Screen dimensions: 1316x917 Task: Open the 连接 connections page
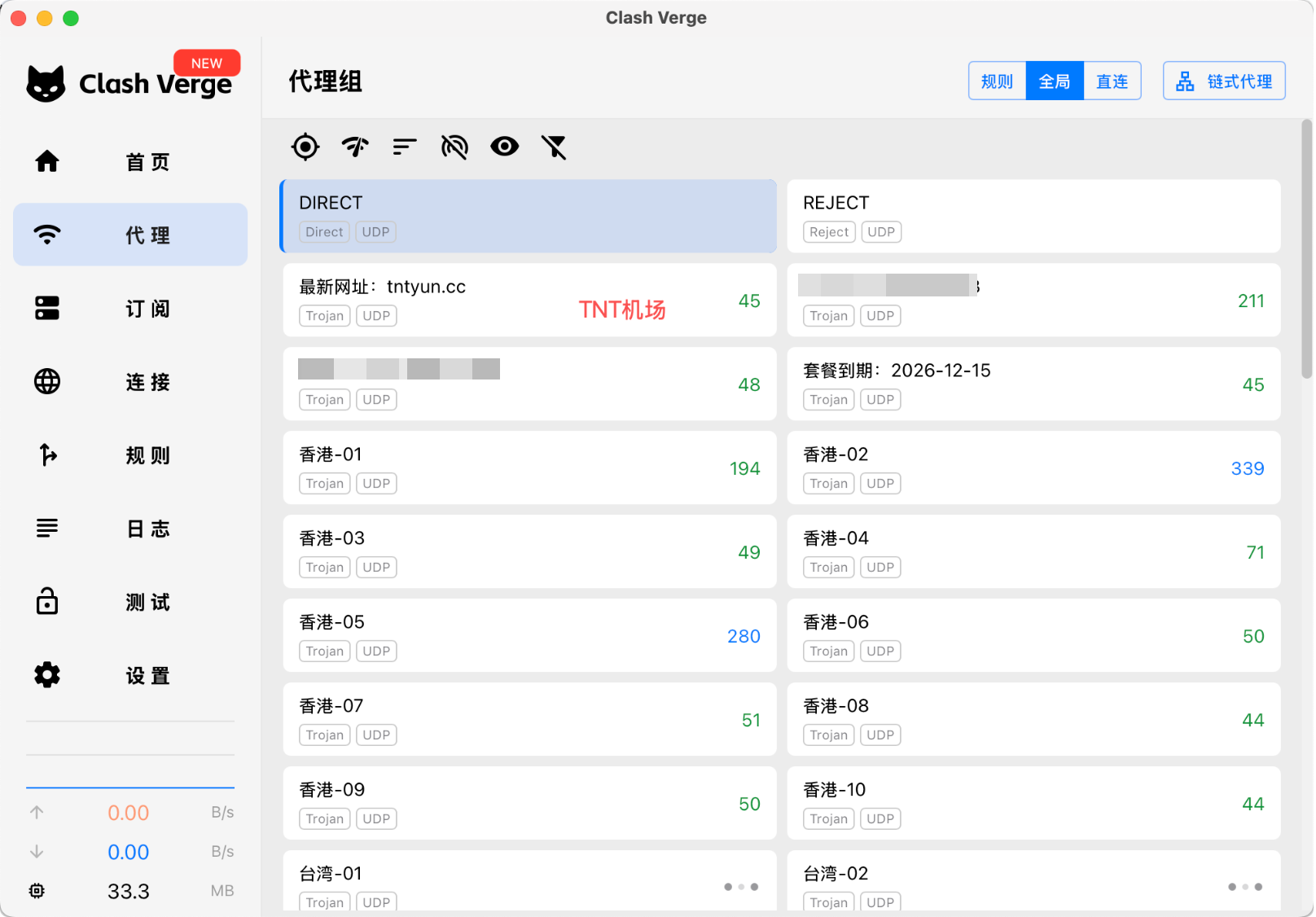[x=130, y=382]
